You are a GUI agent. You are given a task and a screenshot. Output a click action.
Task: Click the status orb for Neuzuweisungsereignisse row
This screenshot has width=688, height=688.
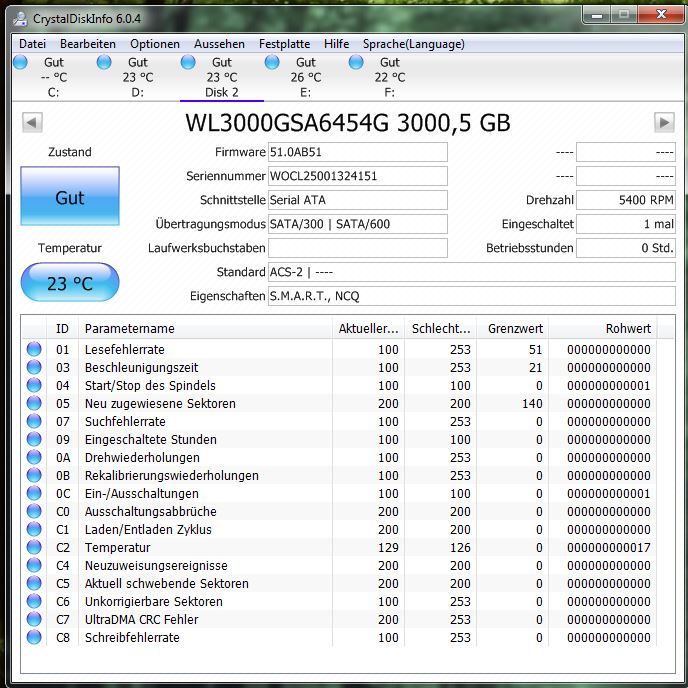click(x=34, y=565)
